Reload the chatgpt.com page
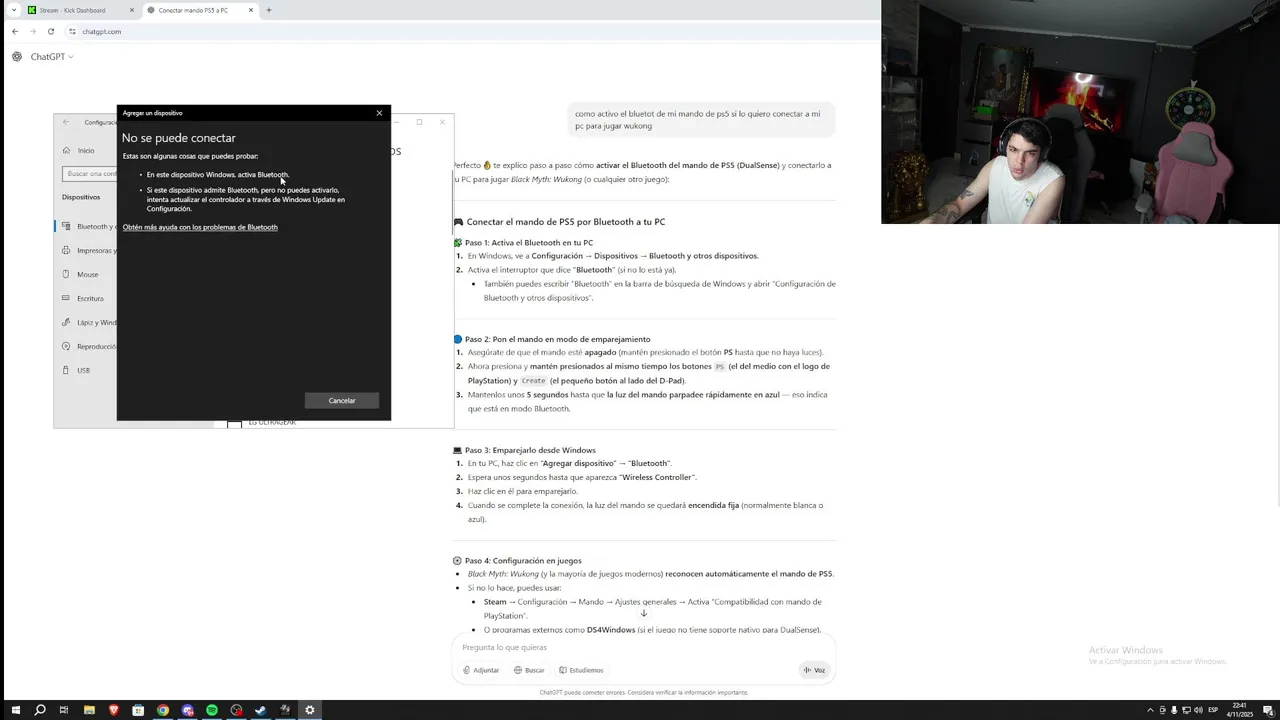The width and height of the screenshot is (1280, 720). coord(51,31)
